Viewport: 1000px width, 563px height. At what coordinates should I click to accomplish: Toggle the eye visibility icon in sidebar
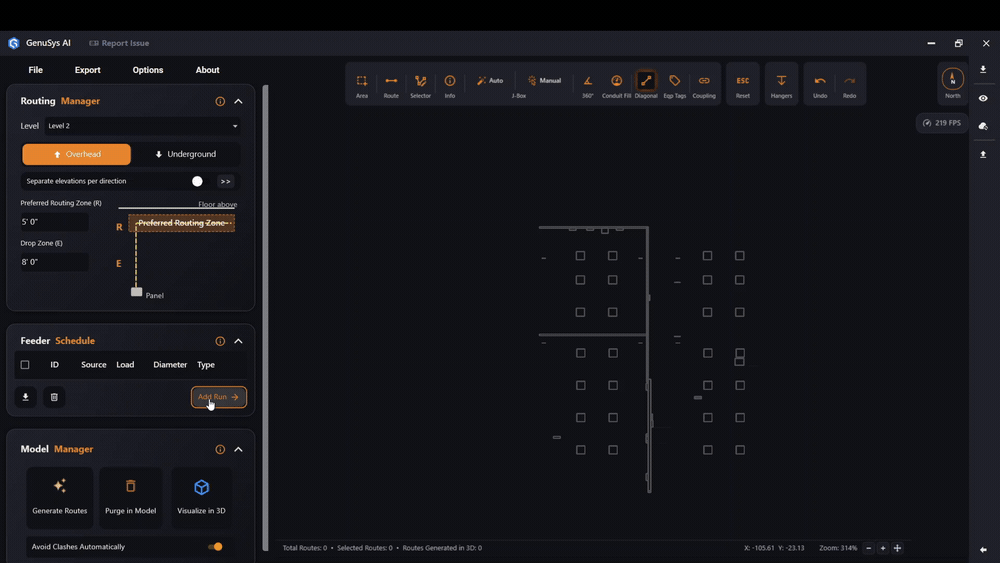(983, 98)
